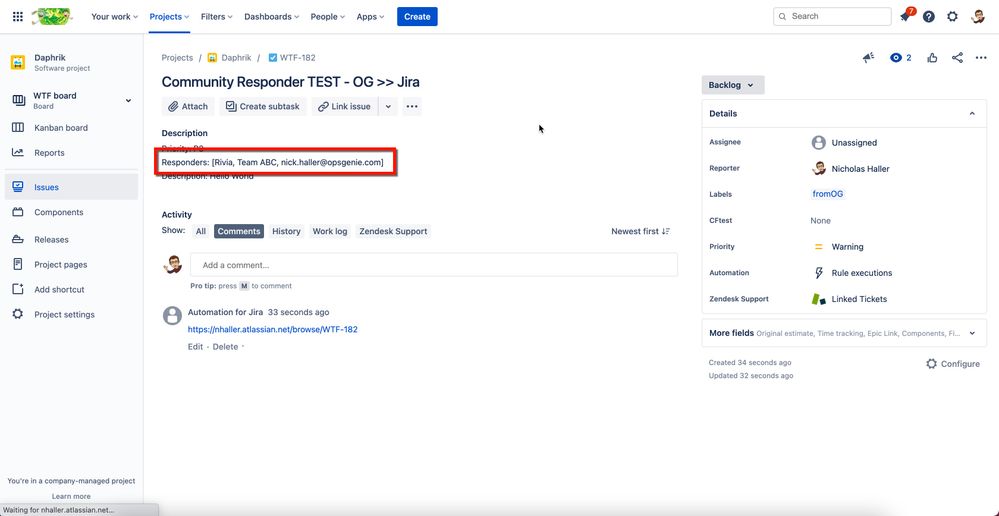
Task: Open the Apps menu
Action: [370, 17]
